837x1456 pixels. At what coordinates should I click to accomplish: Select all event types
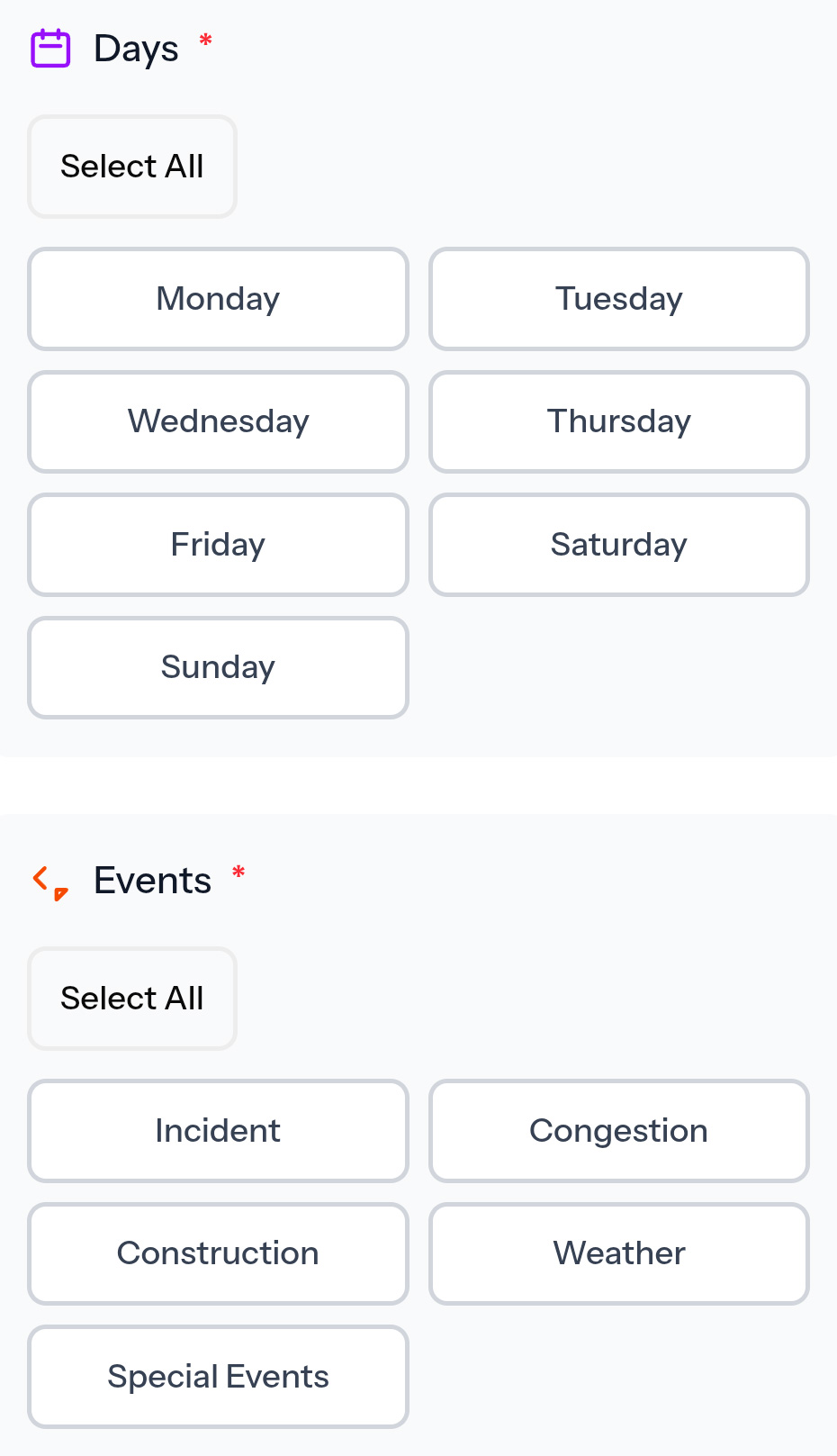[x=132, y=999]
